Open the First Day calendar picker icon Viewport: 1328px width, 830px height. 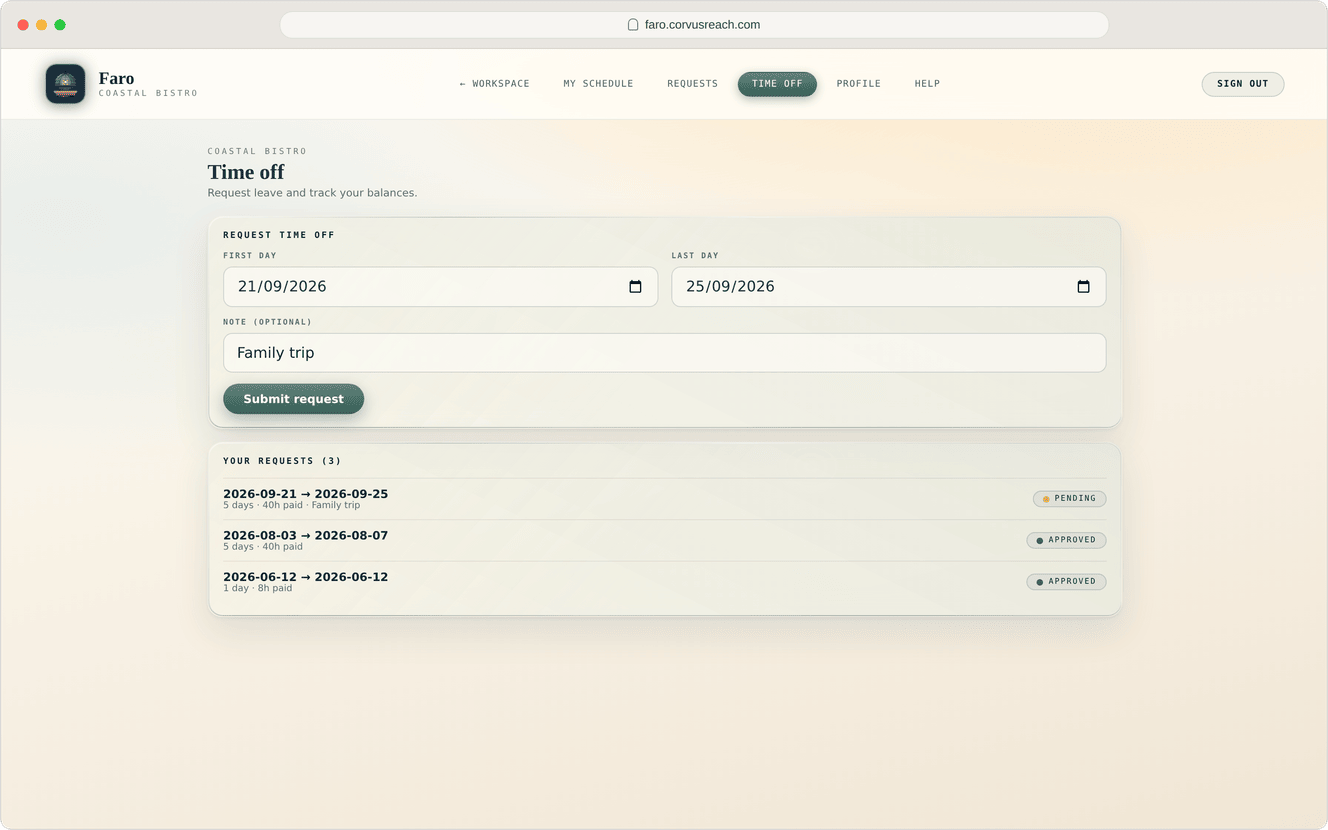point(635,287)
